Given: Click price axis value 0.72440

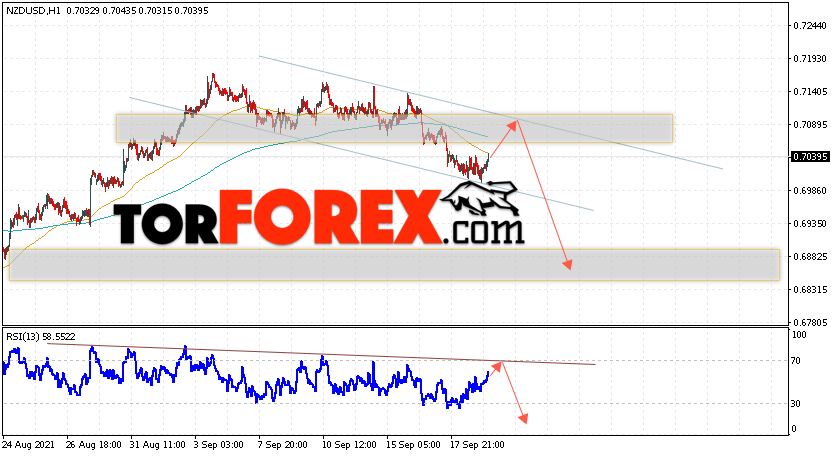Looking at the screenshot, I should tap(810, 26).
